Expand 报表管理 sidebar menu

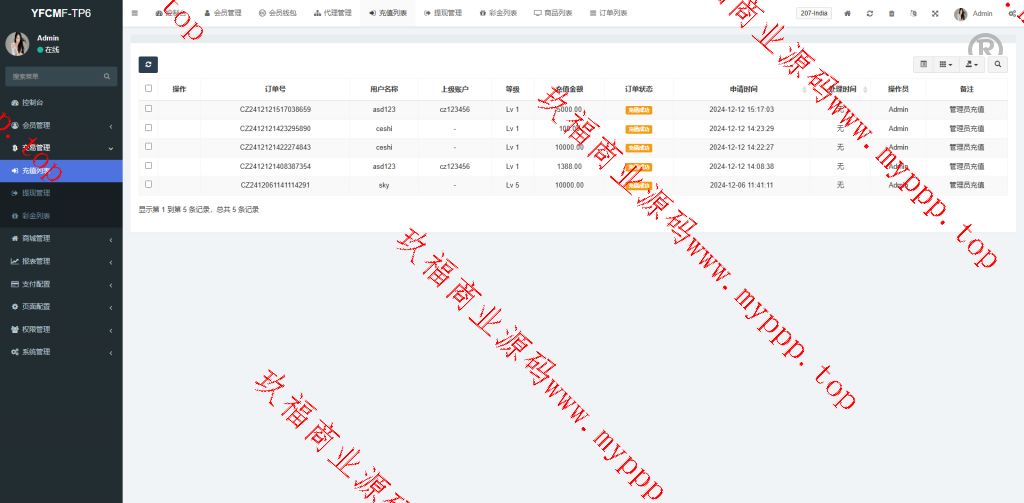(x=60, y=261)
